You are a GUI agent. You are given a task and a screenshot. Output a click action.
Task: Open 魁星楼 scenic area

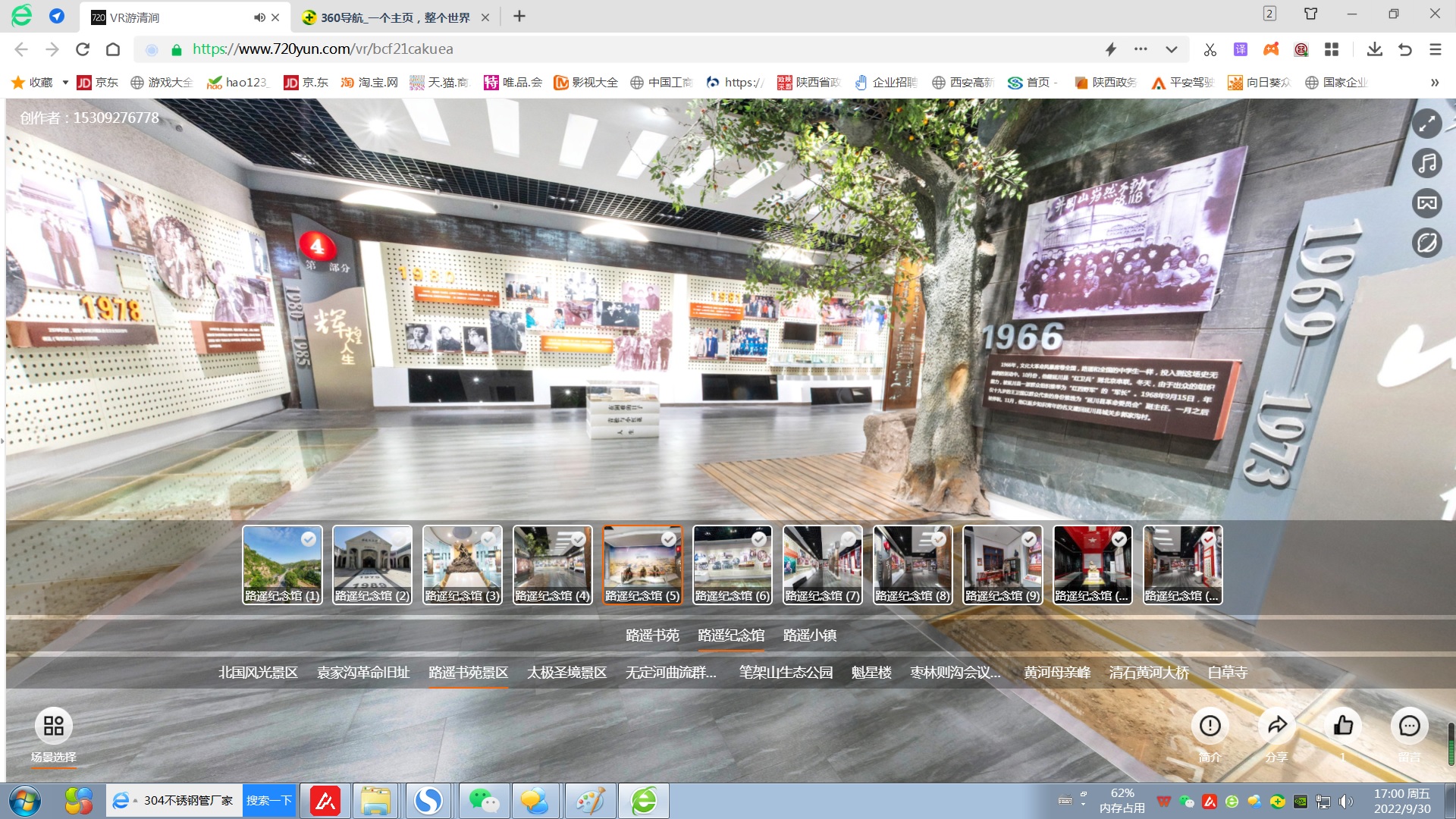[871, 673]
